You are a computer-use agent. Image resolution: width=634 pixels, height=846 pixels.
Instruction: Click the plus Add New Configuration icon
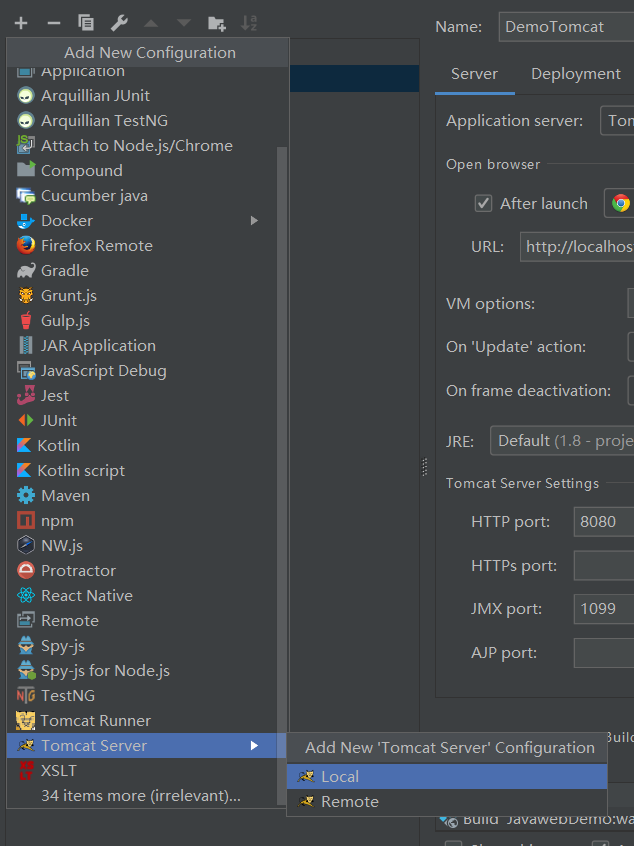pyautogui.click(x=21, y=23)
